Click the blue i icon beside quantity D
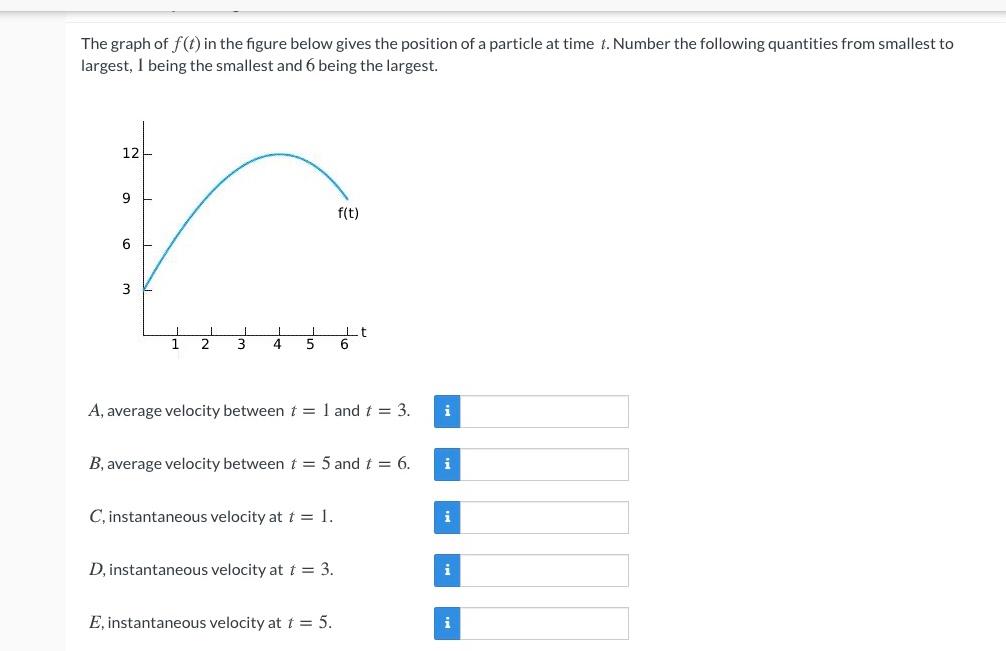 (x=447, y=570)
